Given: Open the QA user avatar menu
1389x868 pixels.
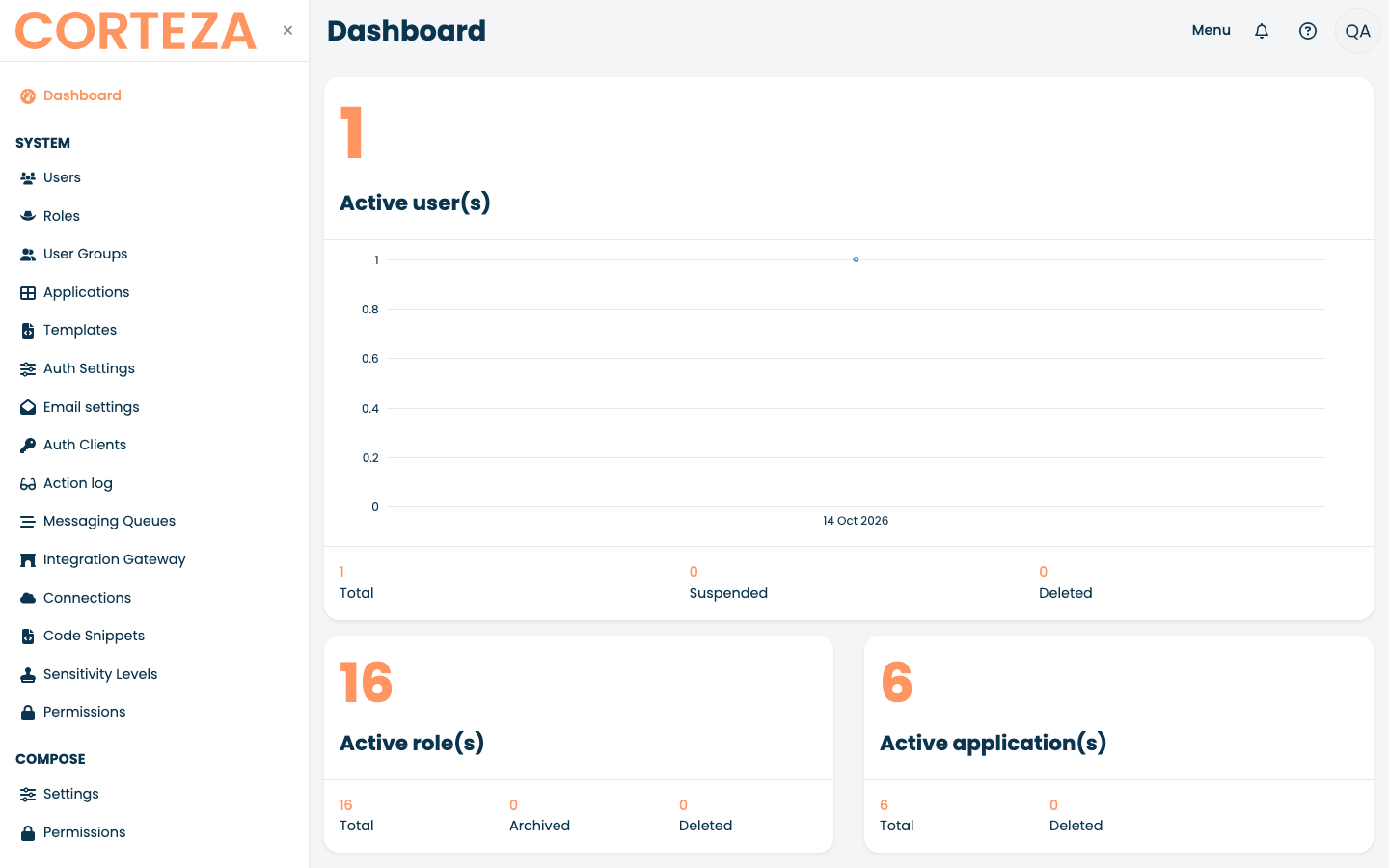Looking at the screenshot, I should click(1358, 31).
